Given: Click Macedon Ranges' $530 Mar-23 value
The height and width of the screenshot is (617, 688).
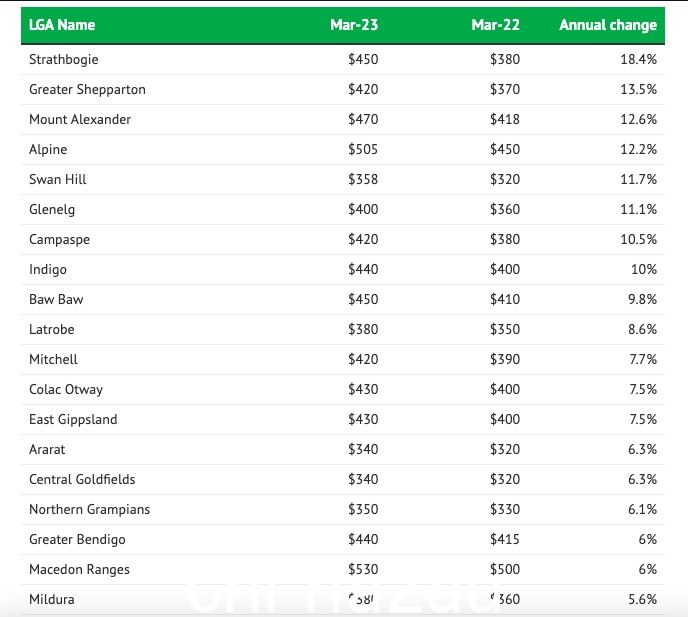Looking at the screenshot, I should click(363, 570).
